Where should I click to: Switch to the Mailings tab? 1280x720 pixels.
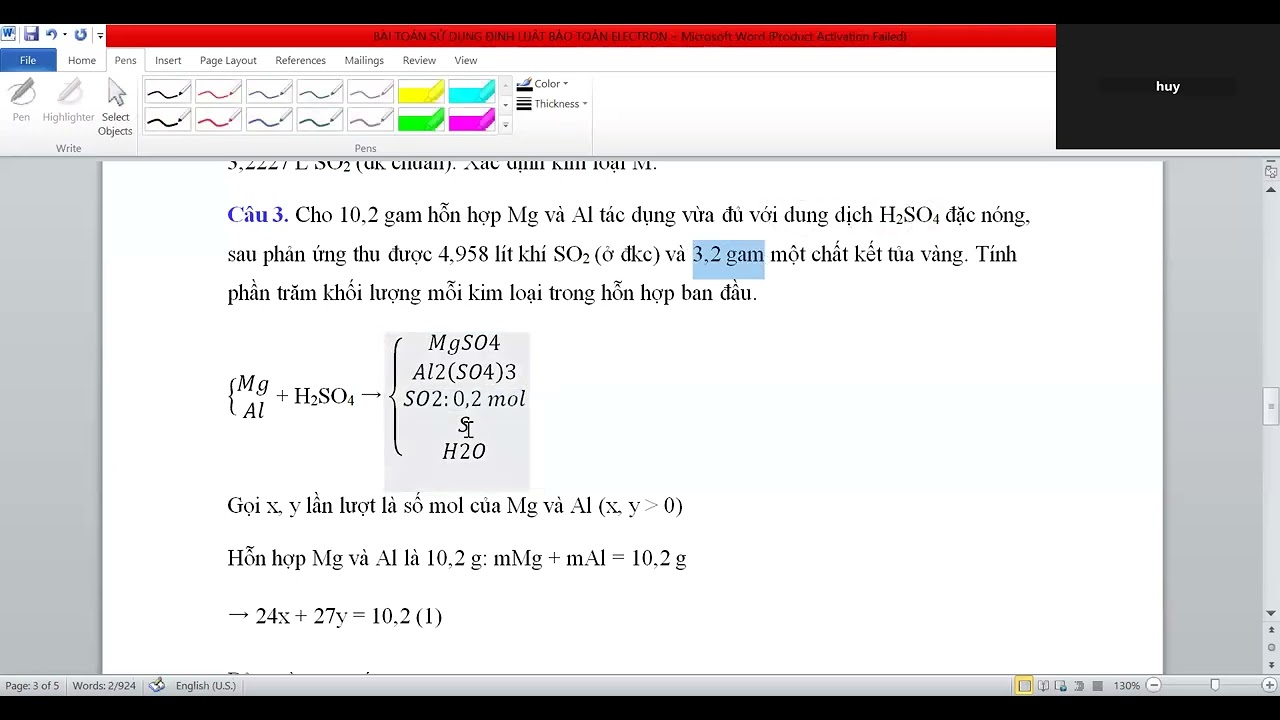tap(364, 60)
